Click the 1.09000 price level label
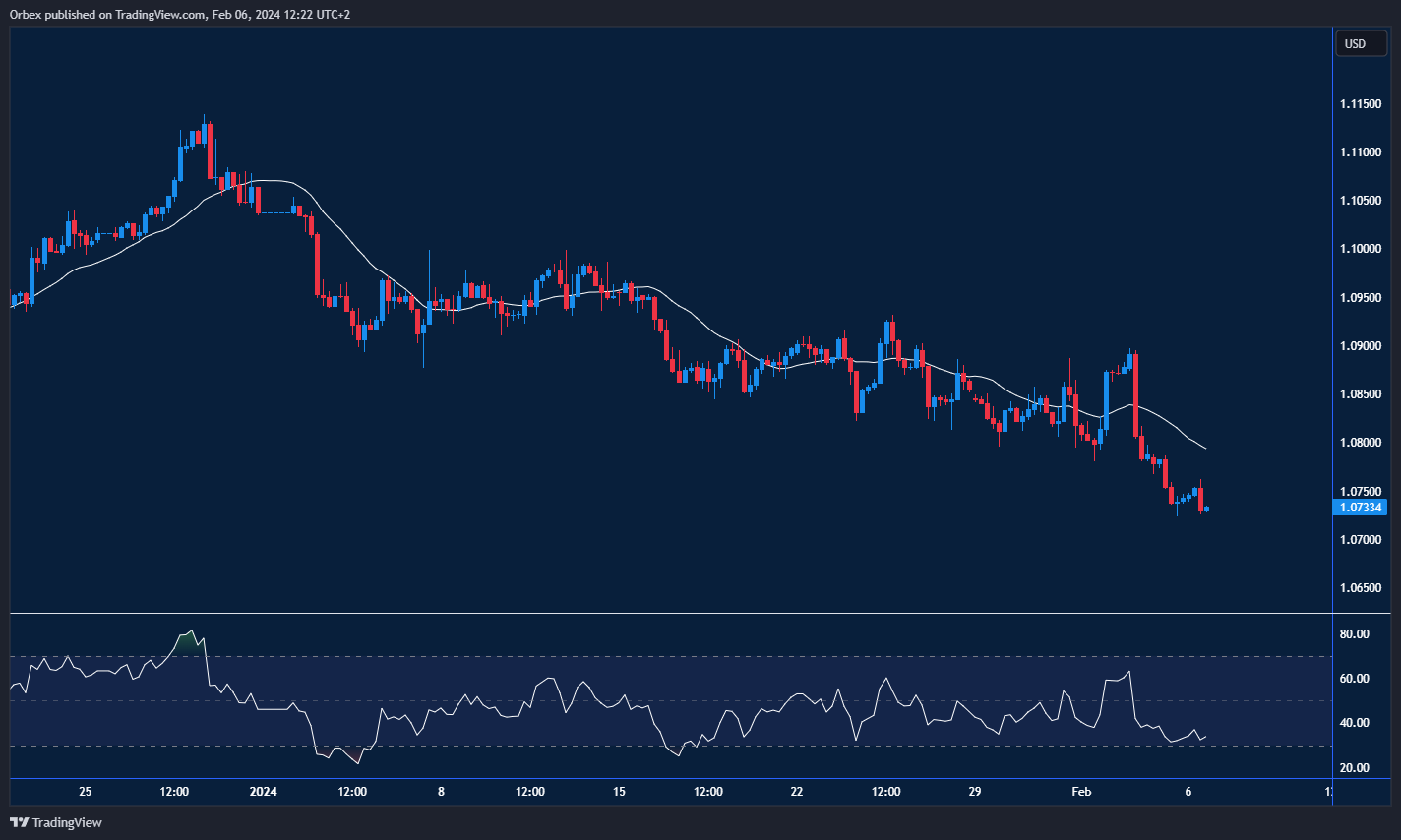1401x840 pixels. tap(1360, 346)
